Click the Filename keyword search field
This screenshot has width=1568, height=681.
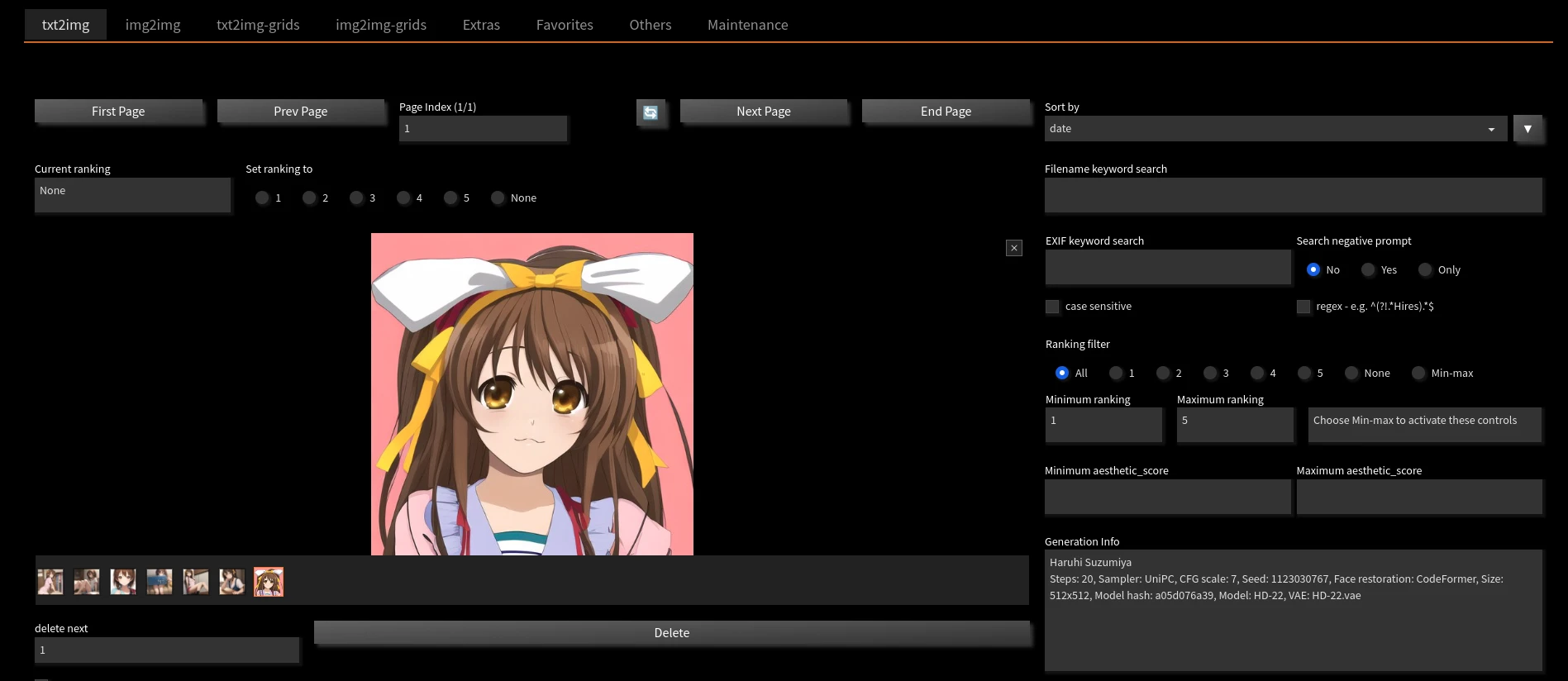click(x=1293, y=195)
